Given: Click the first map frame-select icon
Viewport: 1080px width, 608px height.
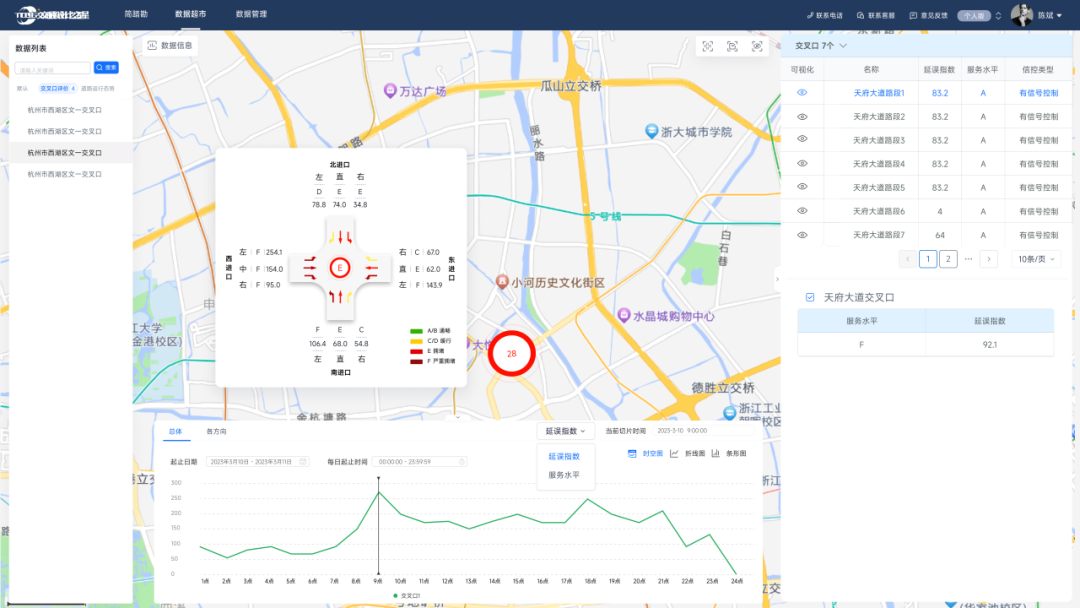Looking at the screenshot, I should pyautogui.click(x=708, y=47).
